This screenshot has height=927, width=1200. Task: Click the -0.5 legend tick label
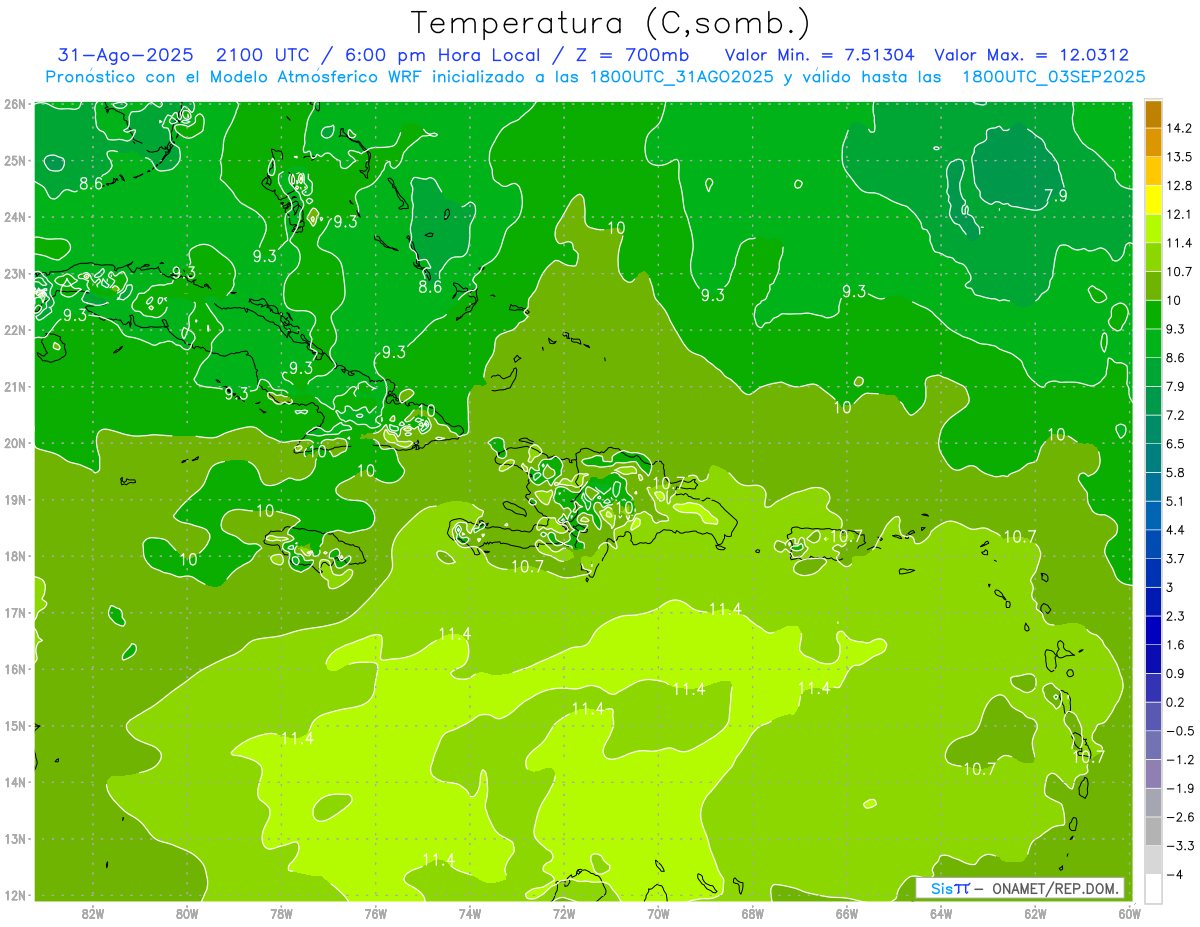pyautogui.click(x=1180, y=730)
